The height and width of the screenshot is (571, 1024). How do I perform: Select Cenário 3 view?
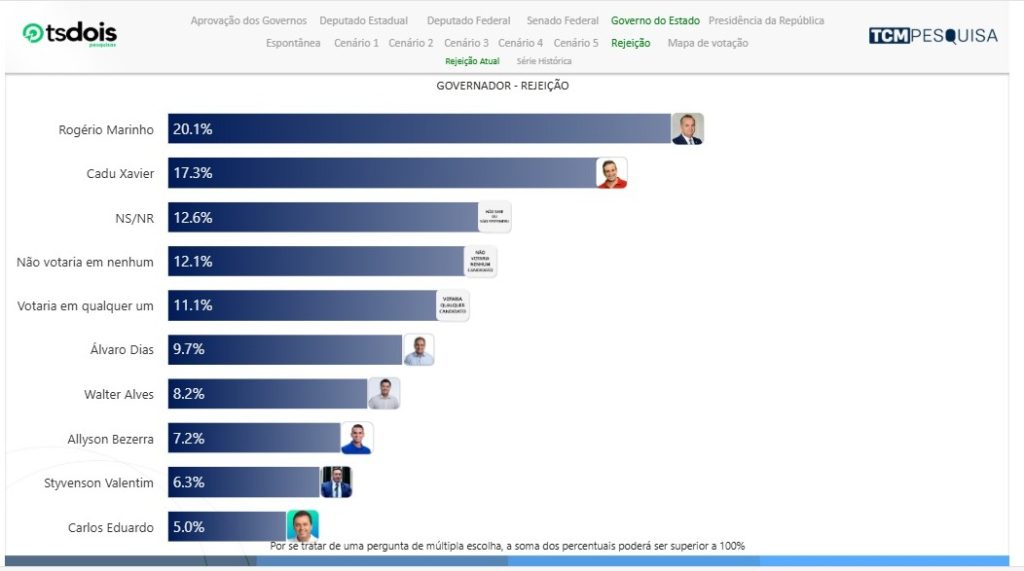point(466,43)
